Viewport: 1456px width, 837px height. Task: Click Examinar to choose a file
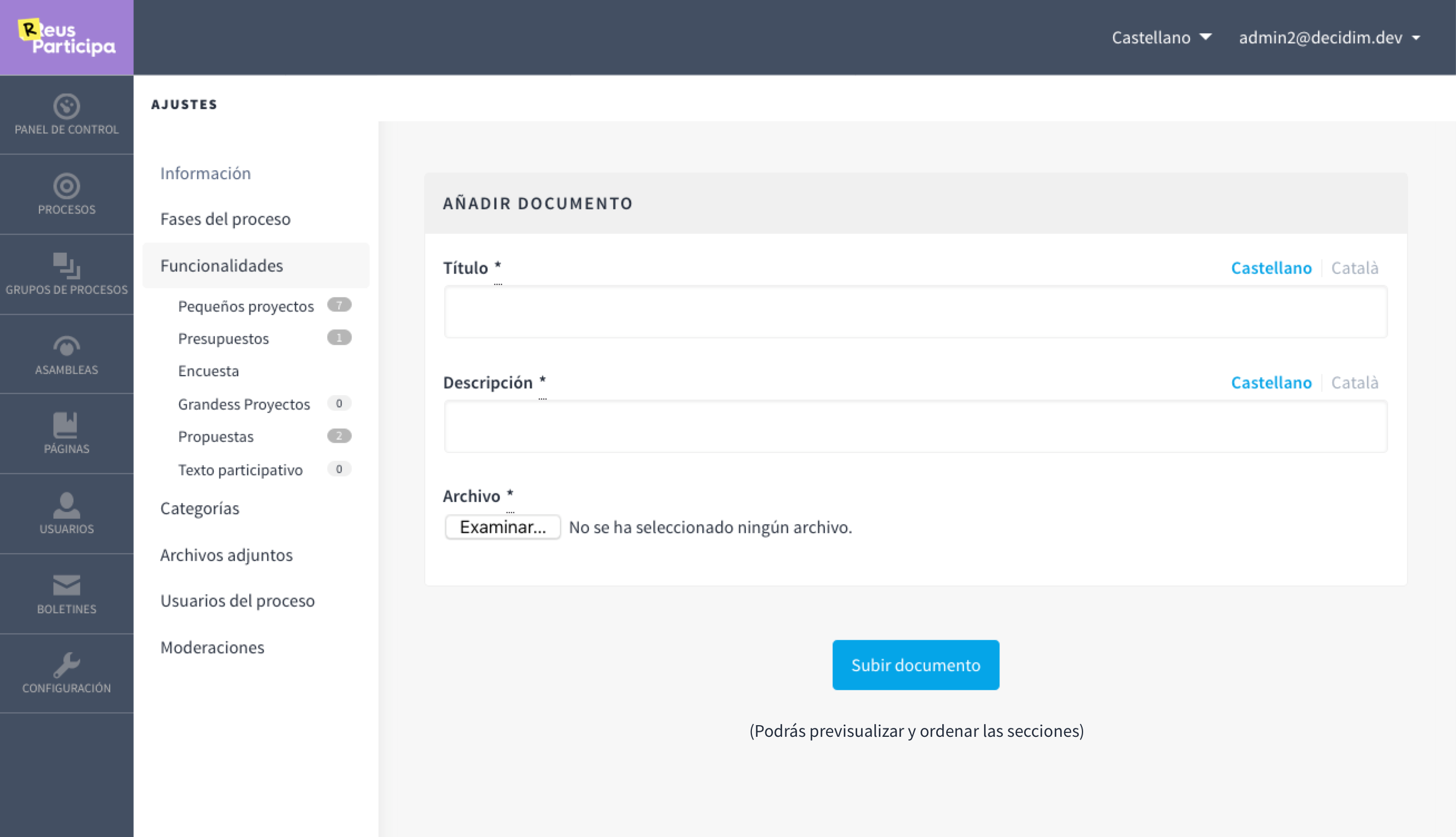click(x=503, y=526)
